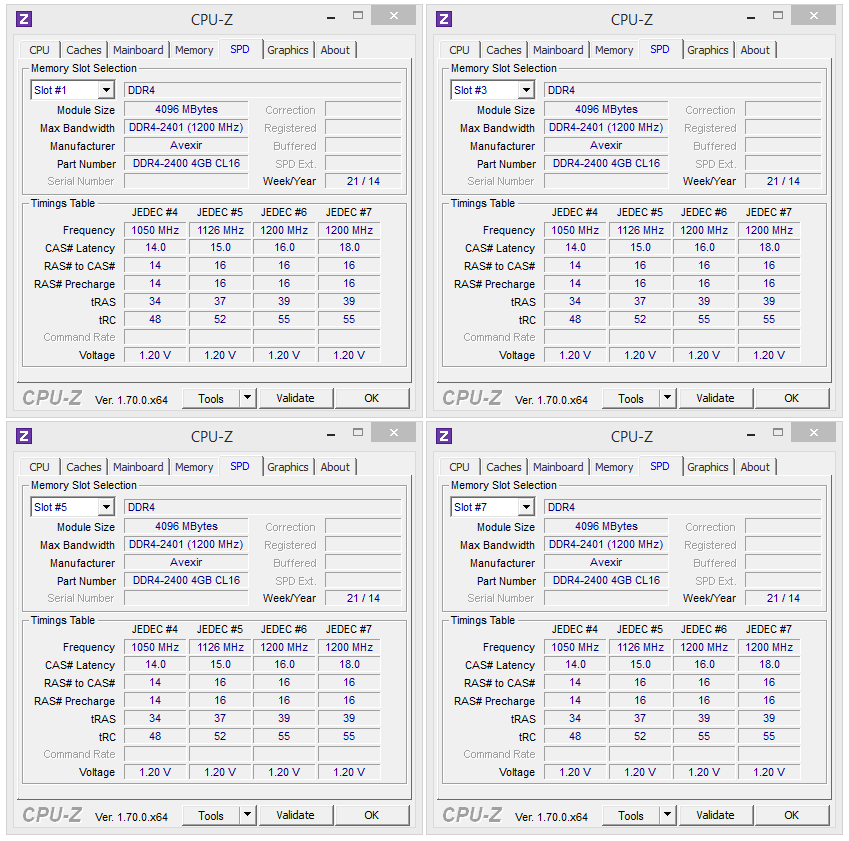Click the CPU-Z app icon in Slot #7 window
This screenshot has height=841, width=849.
pos(444,436)
